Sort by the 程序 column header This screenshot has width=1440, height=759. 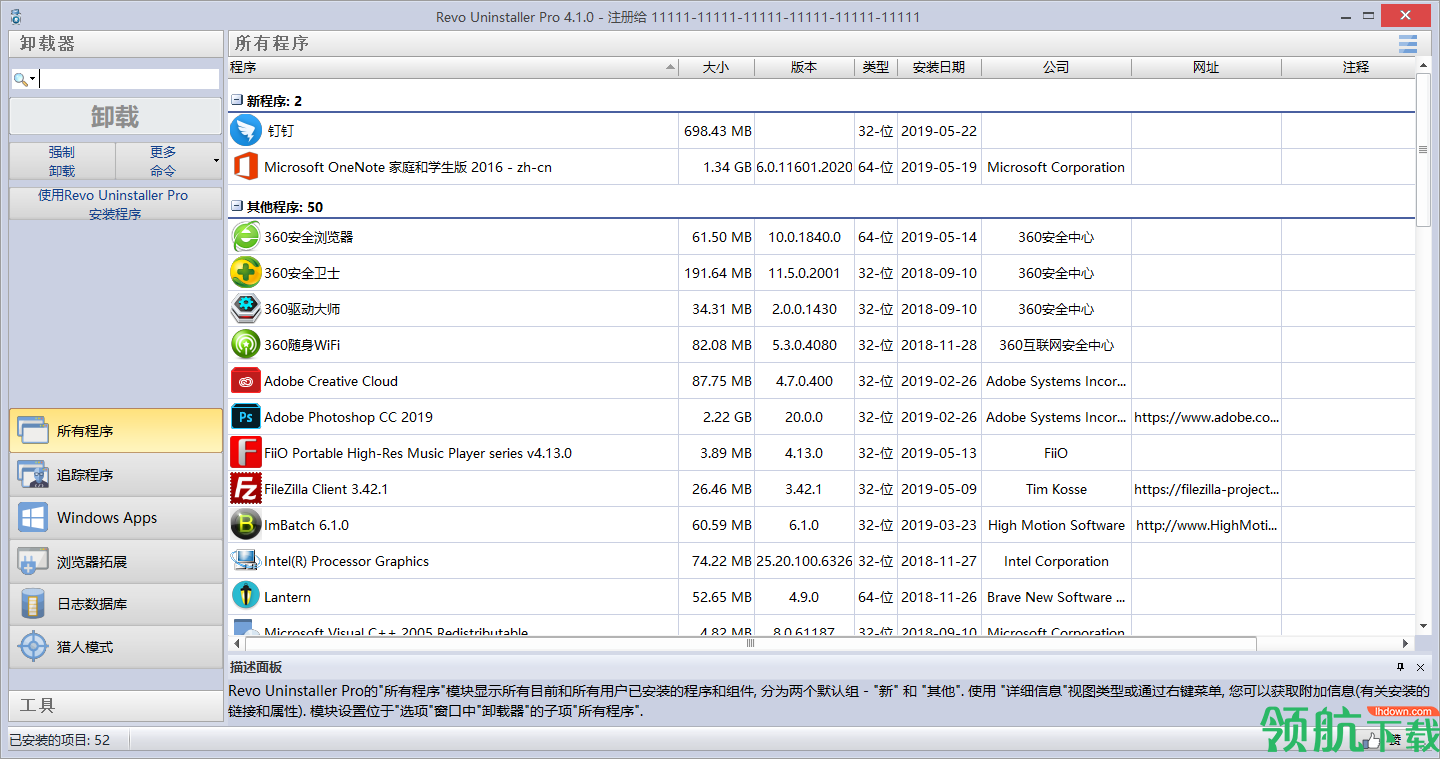coord(453,67)
